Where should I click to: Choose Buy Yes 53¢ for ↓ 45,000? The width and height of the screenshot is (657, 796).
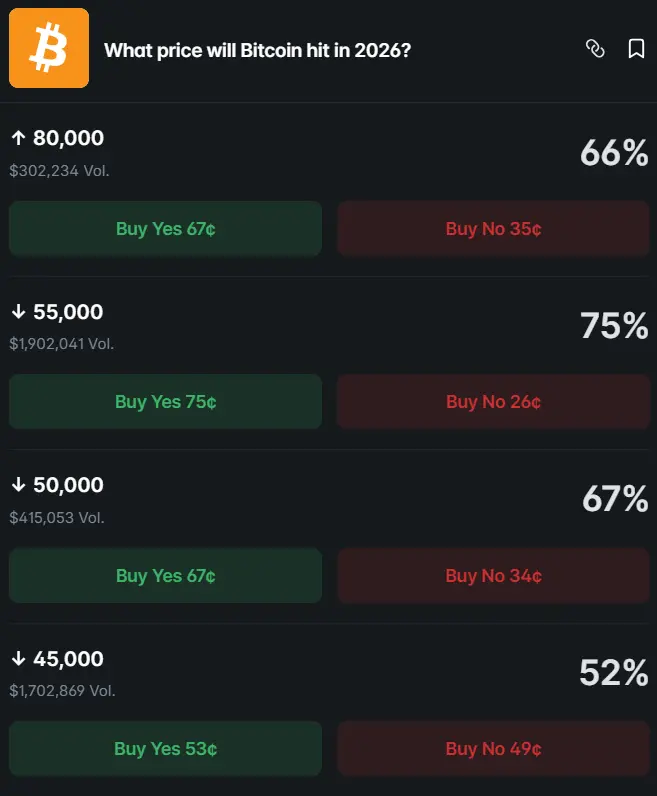click(x=165, y=749)
